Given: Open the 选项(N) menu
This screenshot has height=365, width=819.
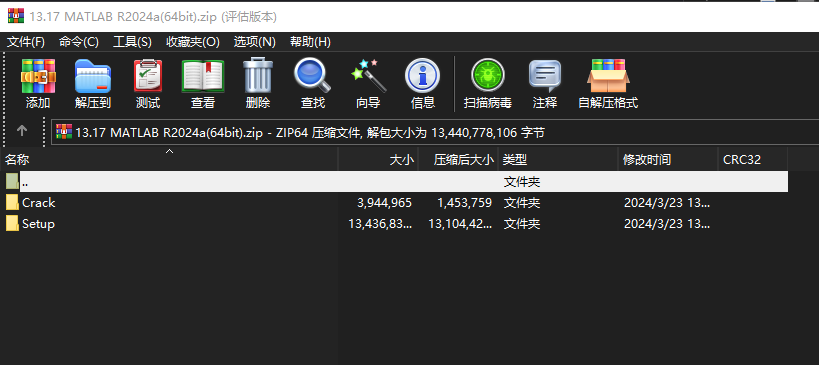Looking at the screenshot, I should pos(254,42).
